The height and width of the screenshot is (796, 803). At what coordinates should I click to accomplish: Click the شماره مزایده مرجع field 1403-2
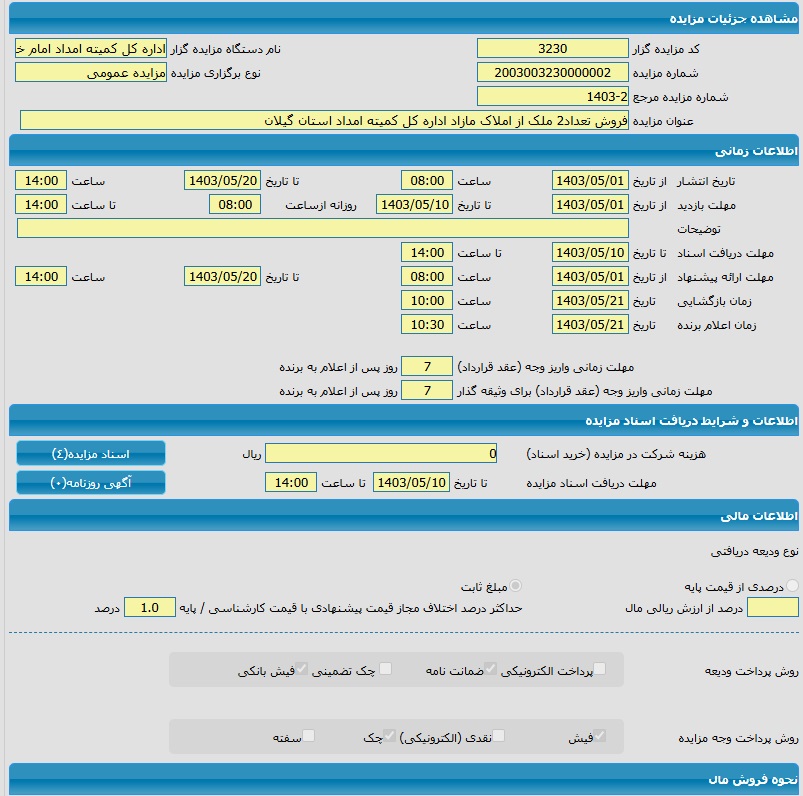pyautogui.click(x=553, y=96)
